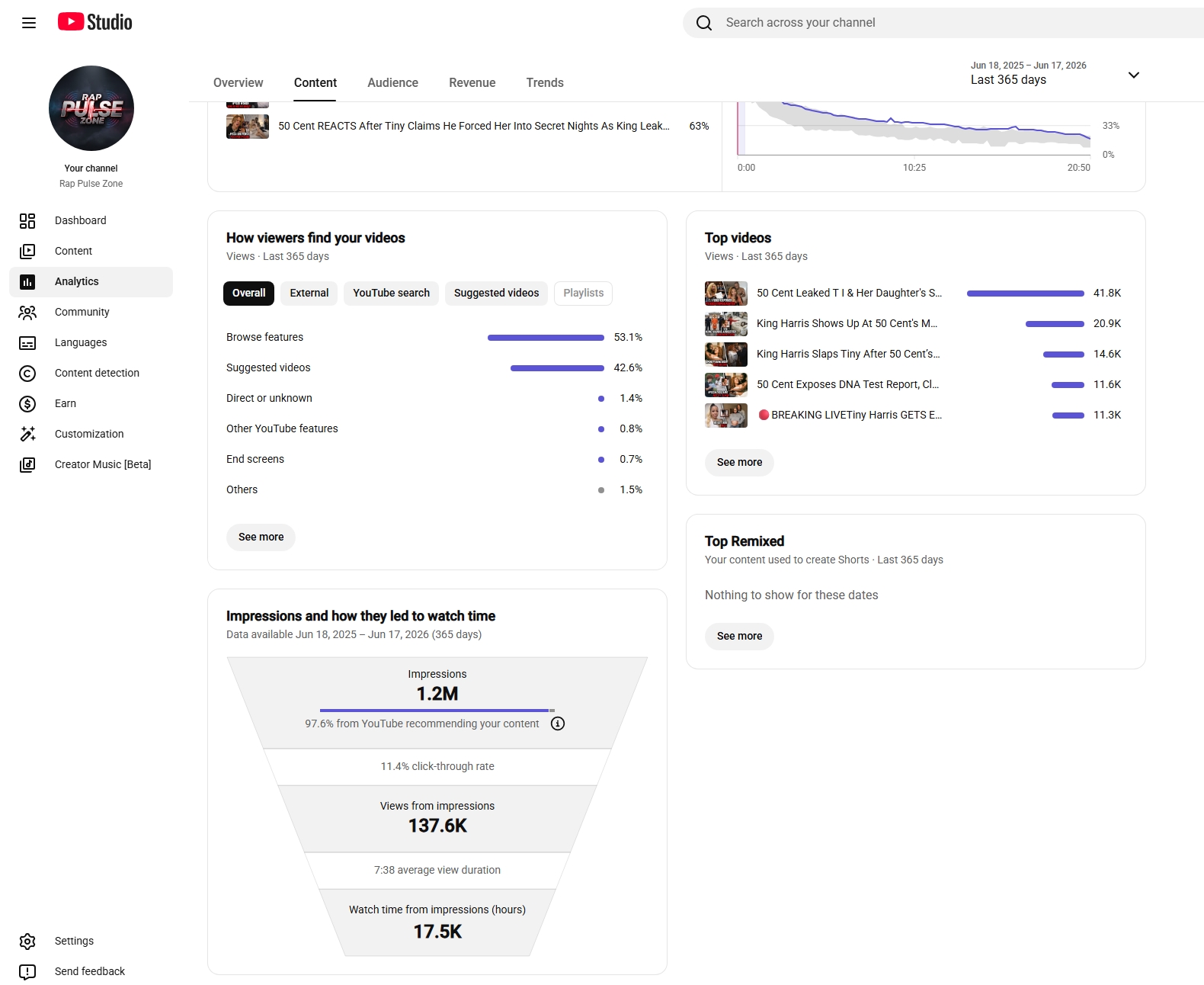
Task: Click the search across your channel field
Action: point(943,23)
